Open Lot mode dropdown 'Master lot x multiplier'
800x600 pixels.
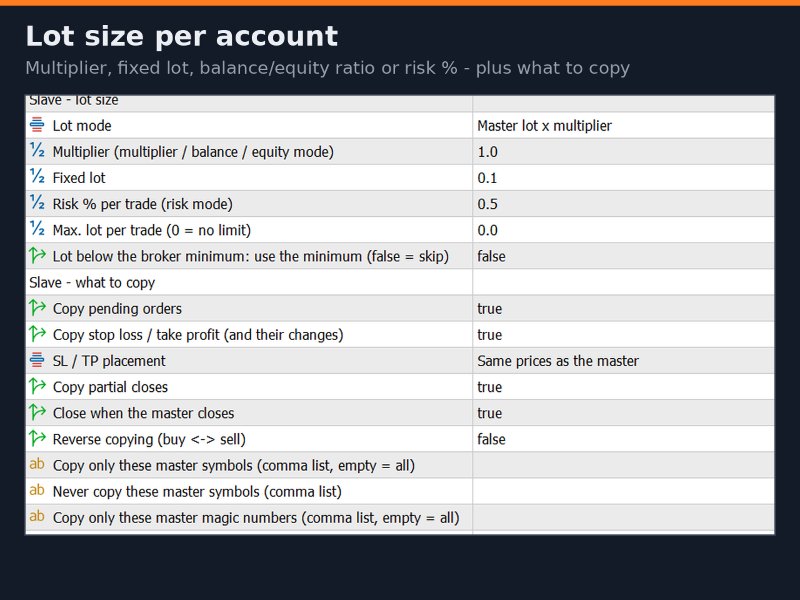coord(623,126)
